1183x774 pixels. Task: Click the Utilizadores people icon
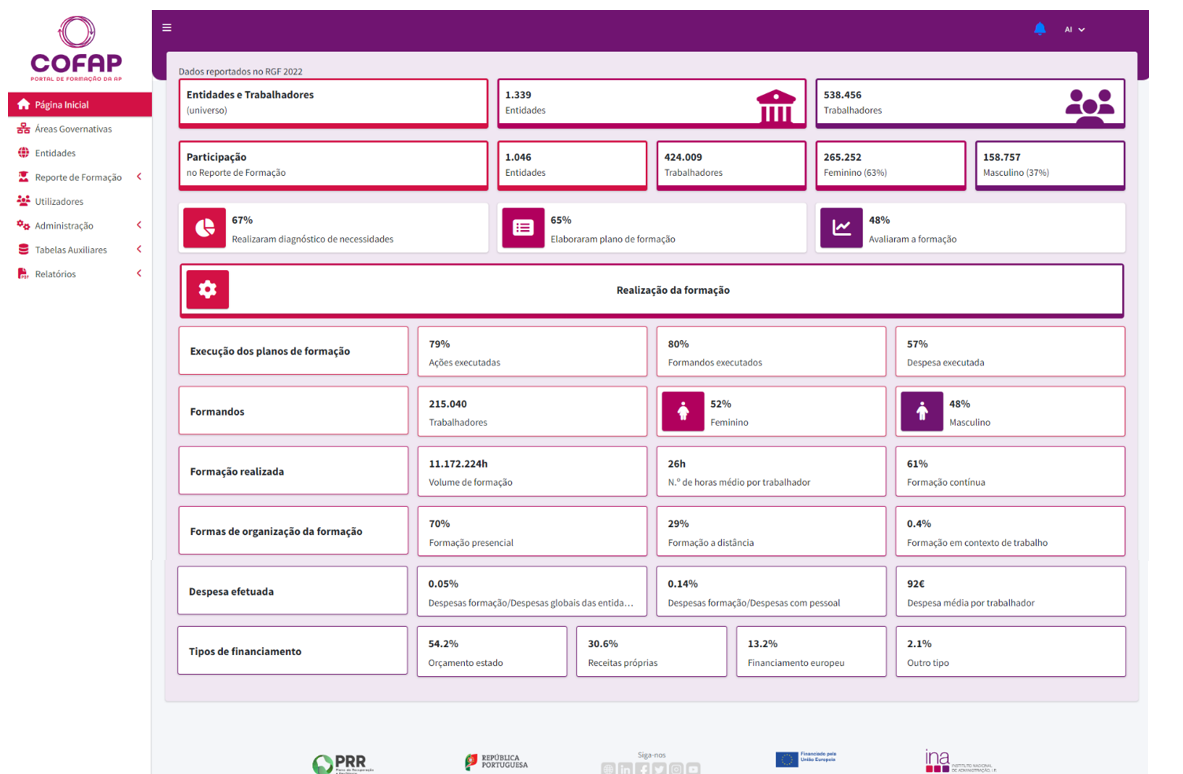(x=23, y=201)
